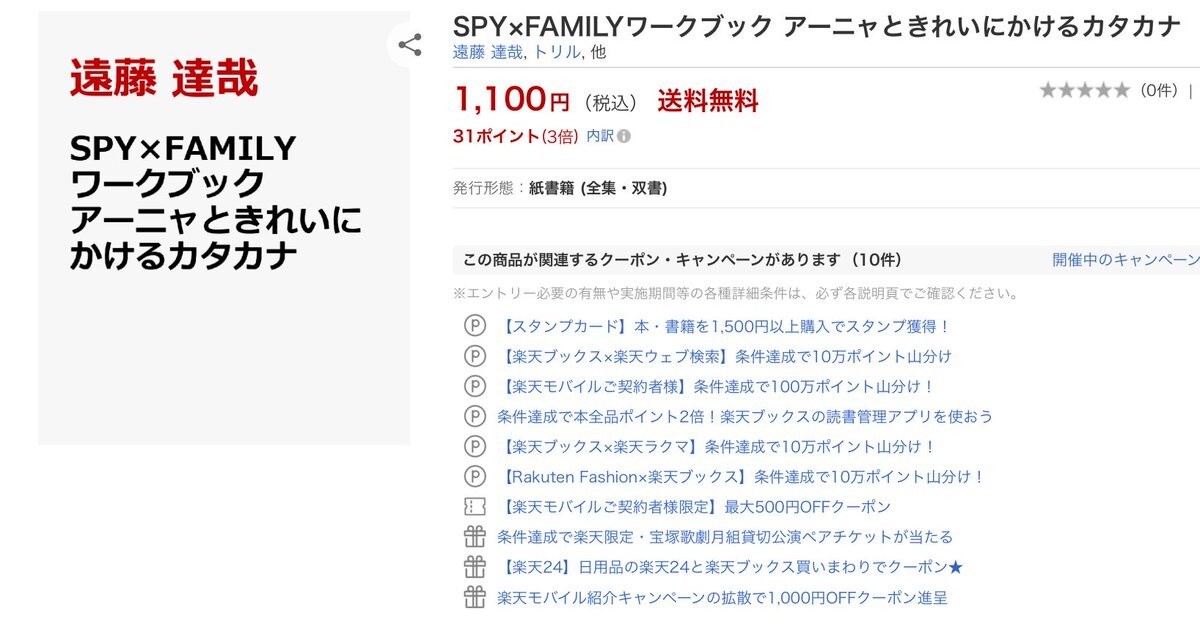Click the point icon beside スタンプカード campaign

474,326
